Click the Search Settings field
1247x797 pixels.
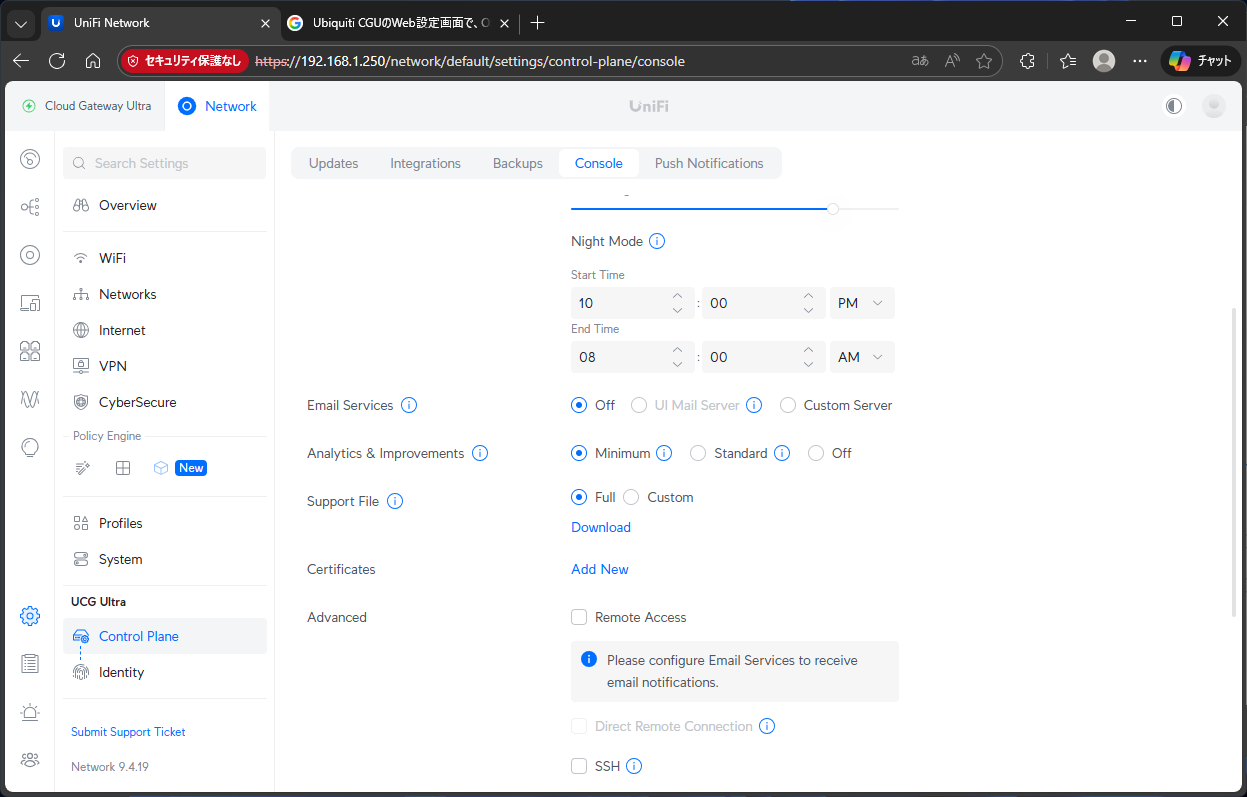click(165, 163)
